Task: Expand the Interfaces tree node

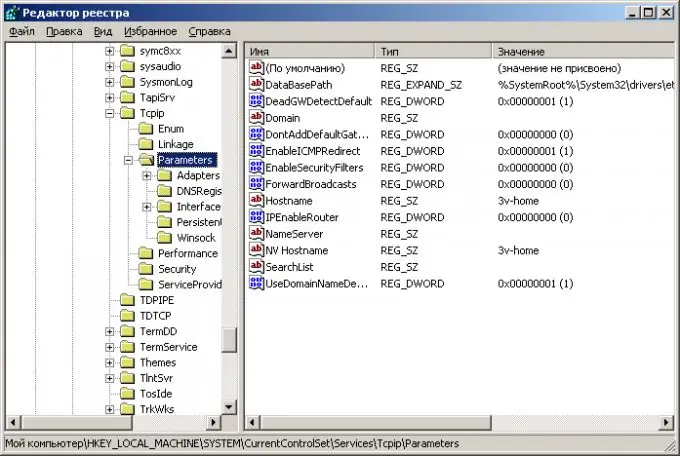Action: (x=147, y=207)
